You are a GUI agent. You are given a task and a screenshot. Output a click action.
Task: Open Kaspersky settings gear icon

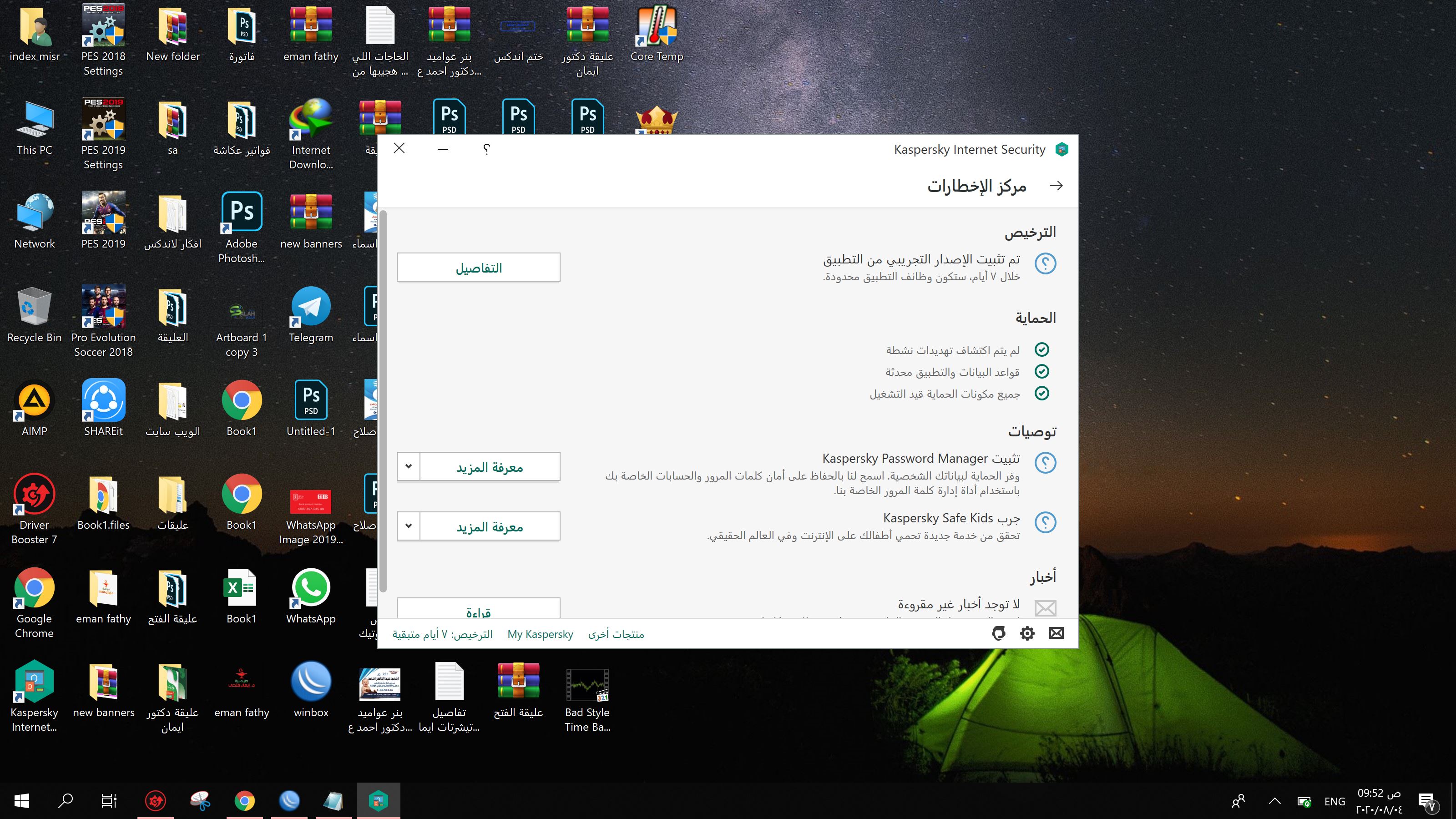pos(1027,633)
